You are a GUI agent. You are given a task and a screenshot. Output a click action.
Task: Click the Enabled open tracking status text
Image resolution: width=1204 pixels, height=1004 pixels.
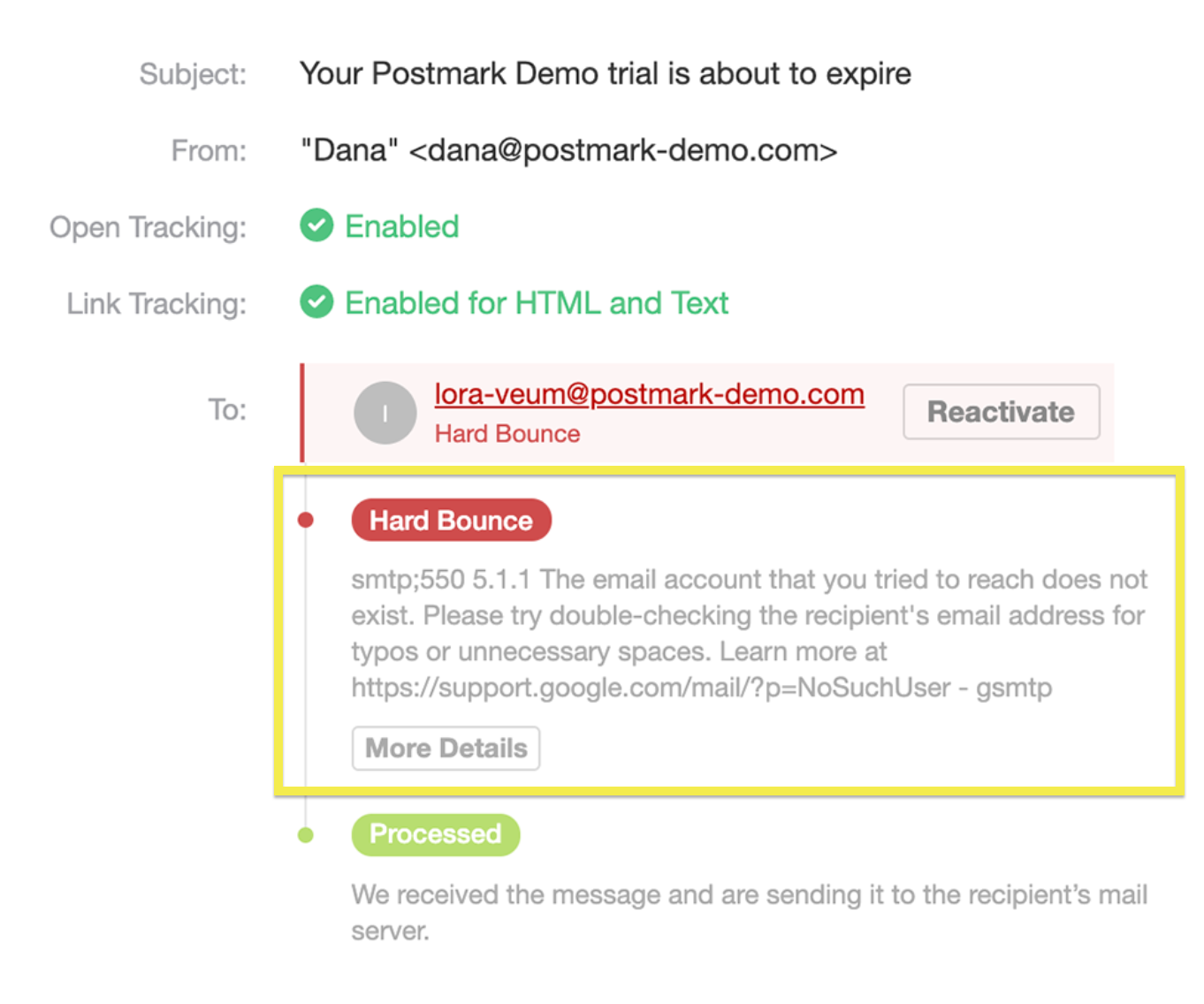coord(401,226)
